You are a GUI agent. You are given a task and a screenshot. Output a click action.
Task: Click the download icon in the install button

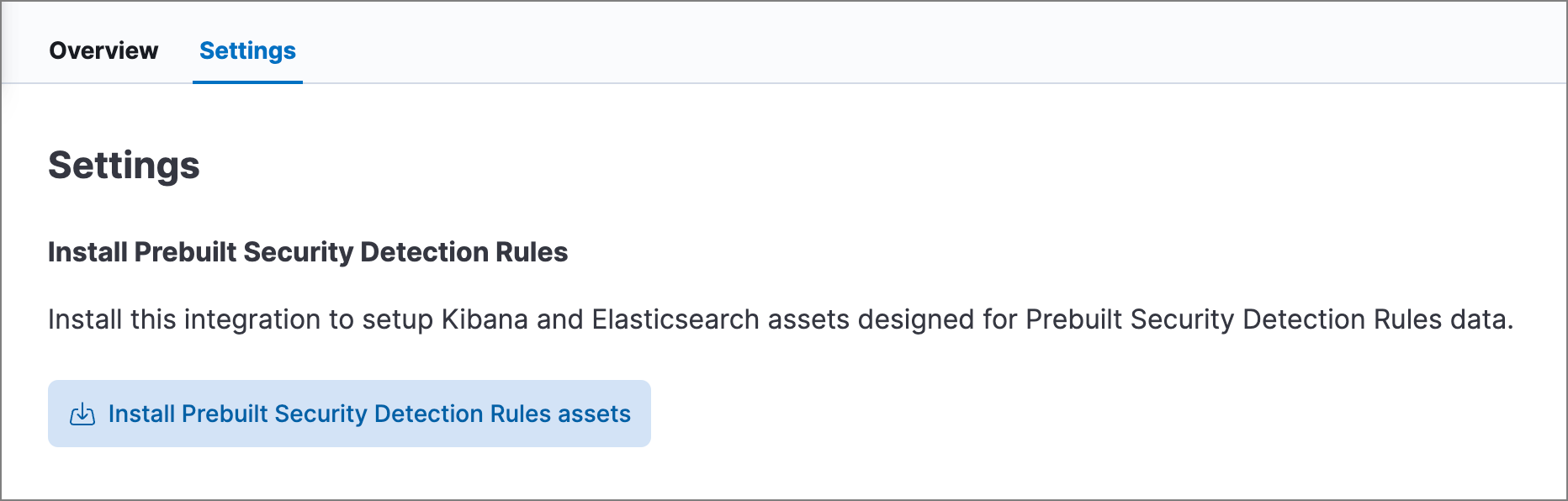click(x=82, y=414)
